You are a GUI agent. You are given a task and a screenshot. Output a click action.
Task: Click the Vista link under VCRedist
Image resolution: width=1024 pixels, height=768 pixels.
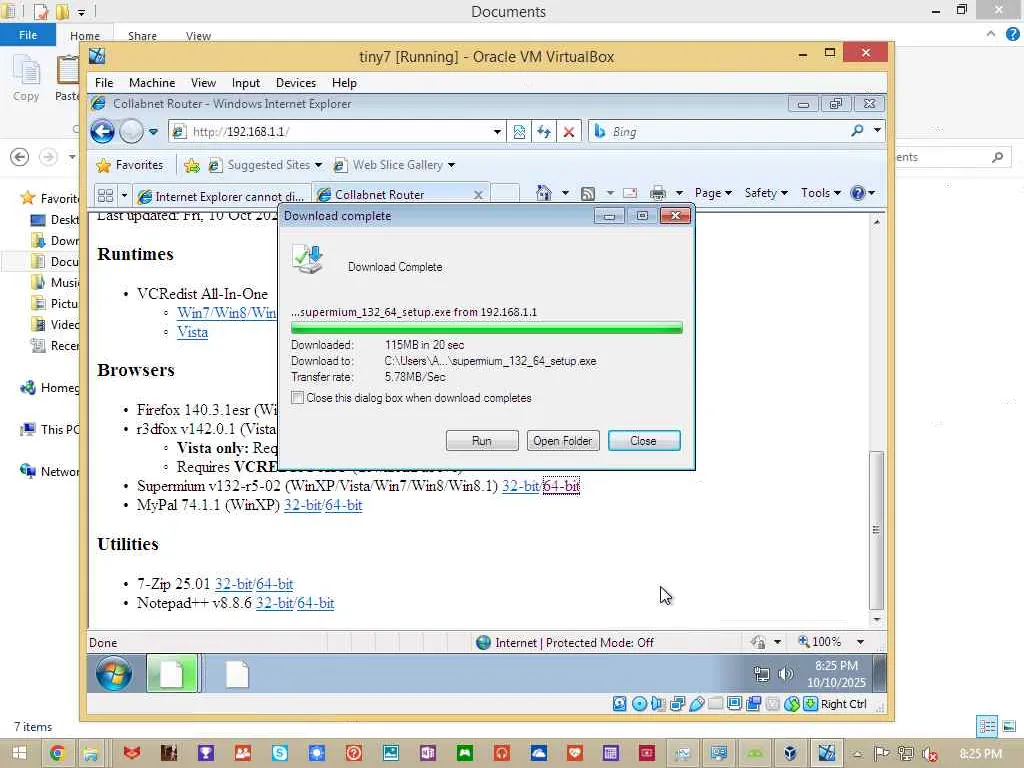point(193,332)
